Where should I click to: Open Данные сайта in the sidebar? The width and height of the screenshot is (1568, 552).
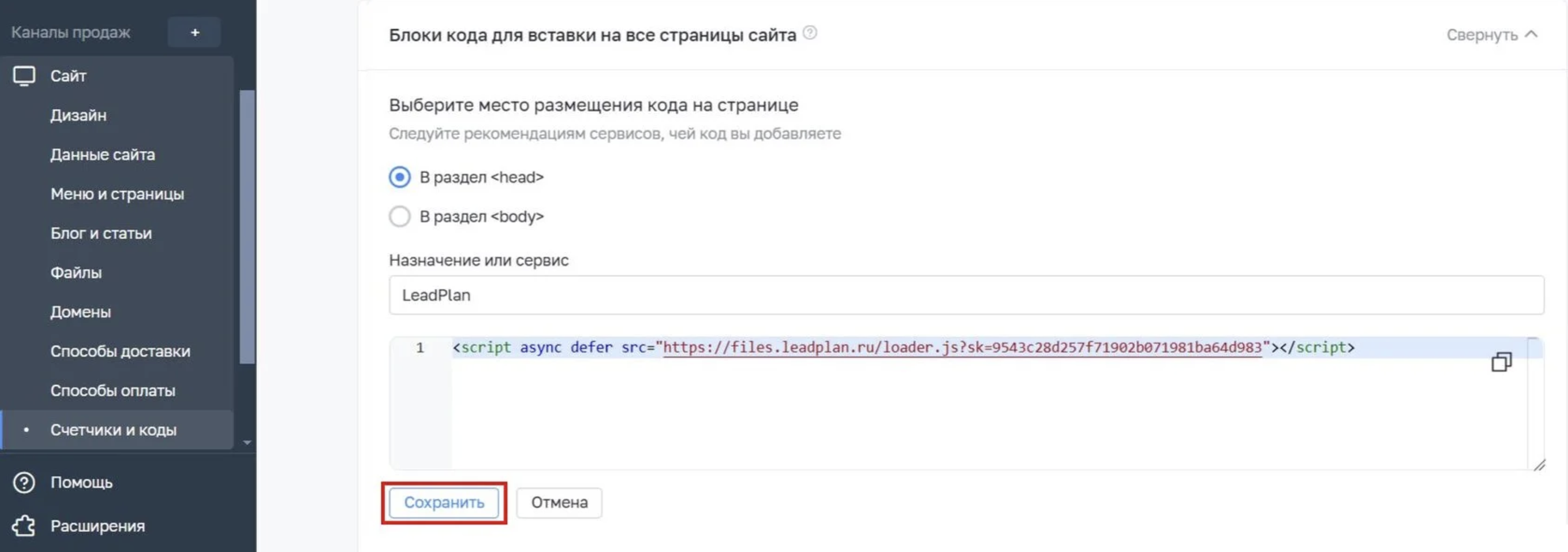click(x=102, y=155)
